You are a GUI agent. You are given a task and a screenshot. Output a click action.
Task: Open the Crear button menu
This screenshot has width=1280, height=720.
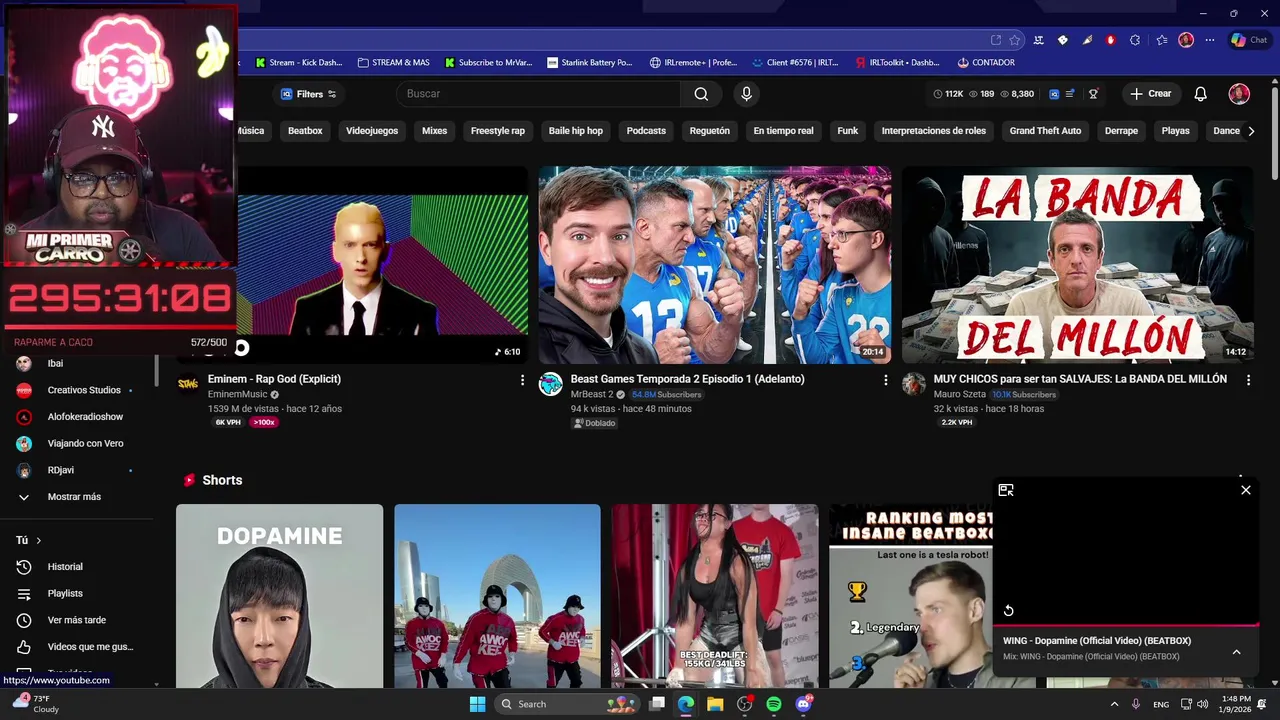coord(1150,94)
